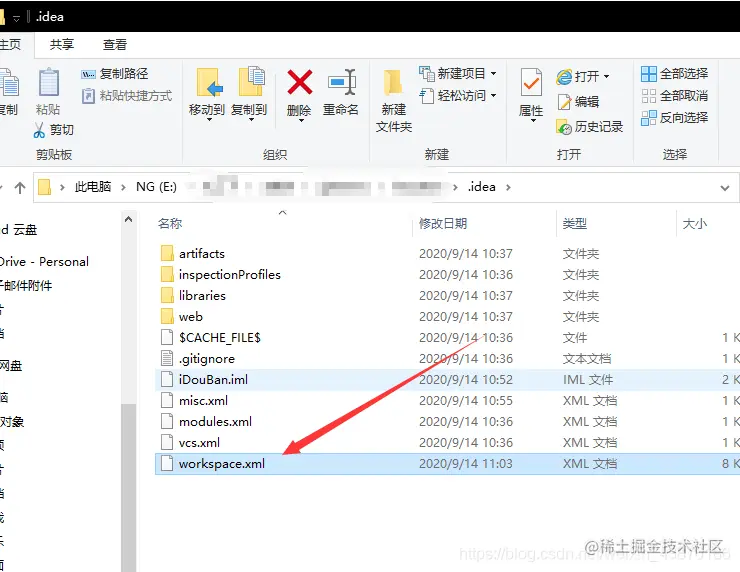
Task: Select the inspectionProfiles folder
Action: pyautogui.click(x=229, y=274)
